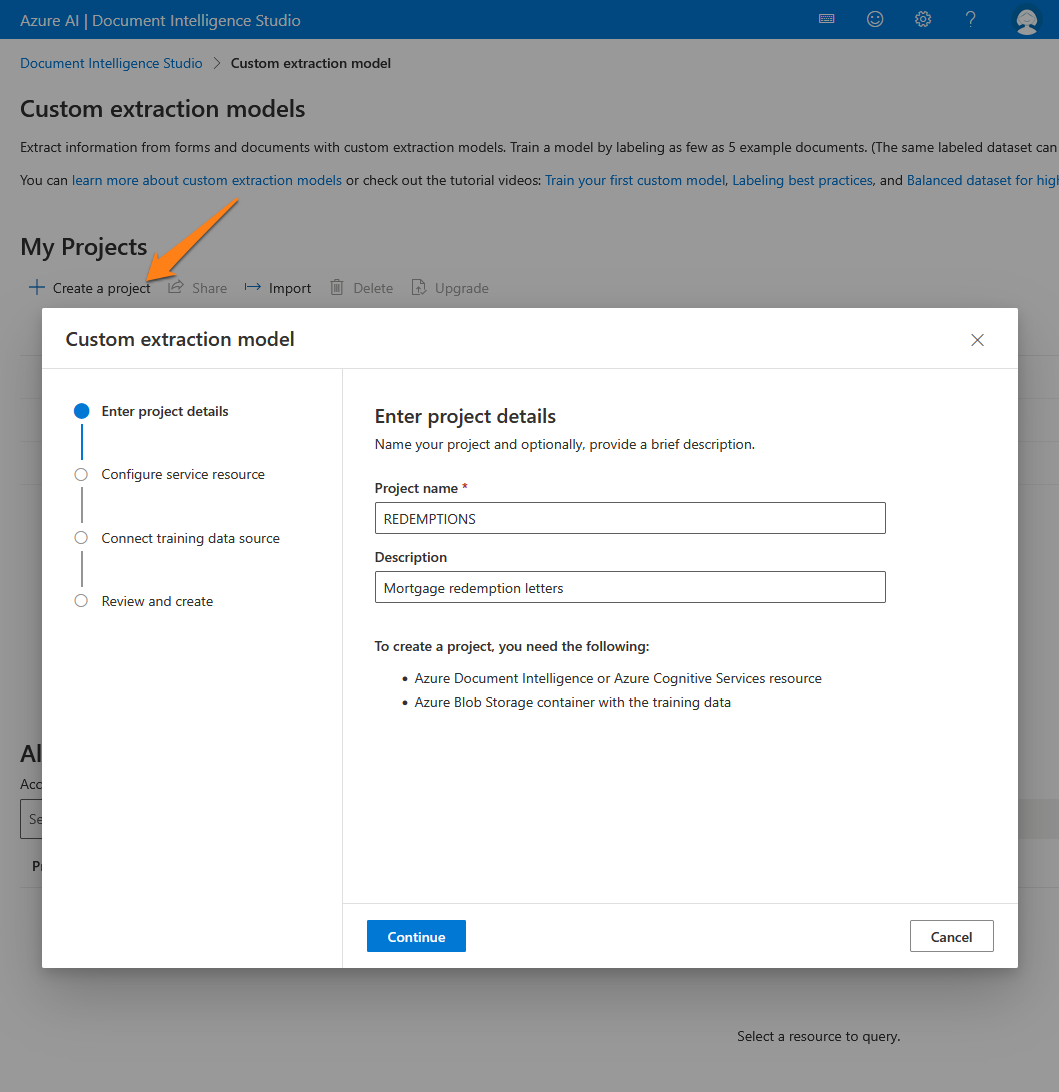Click the Share toolbar label
Image resolution: width=1059 pixels, height=1092 pixels.
coord(210,288)
